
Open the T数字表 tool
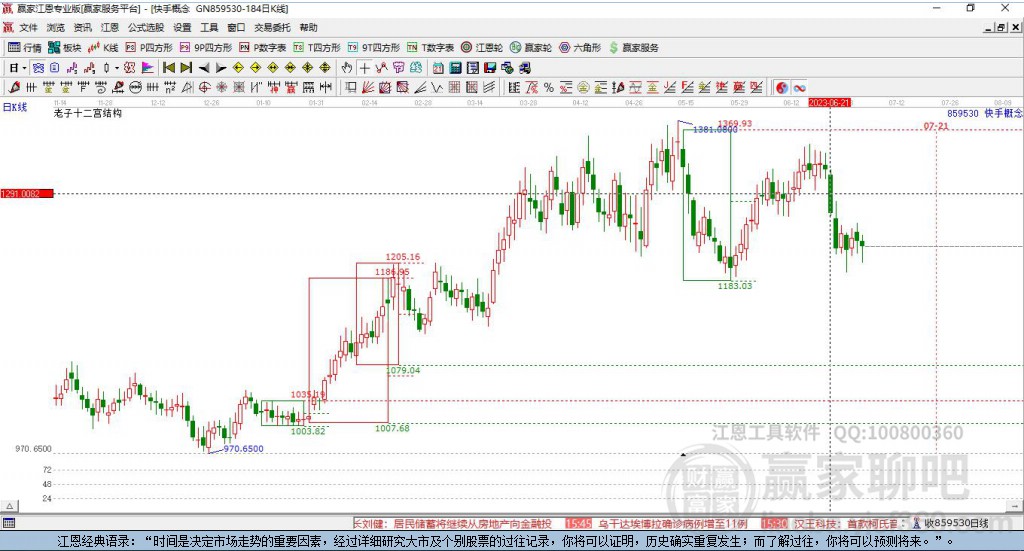point(430,48)
